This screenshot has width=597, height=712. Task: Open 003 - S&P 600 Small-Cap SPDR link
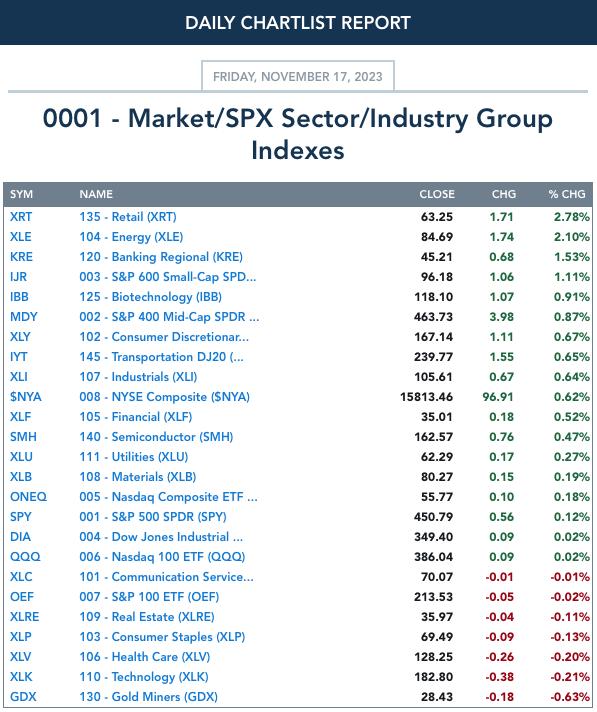tap(168, 277)
